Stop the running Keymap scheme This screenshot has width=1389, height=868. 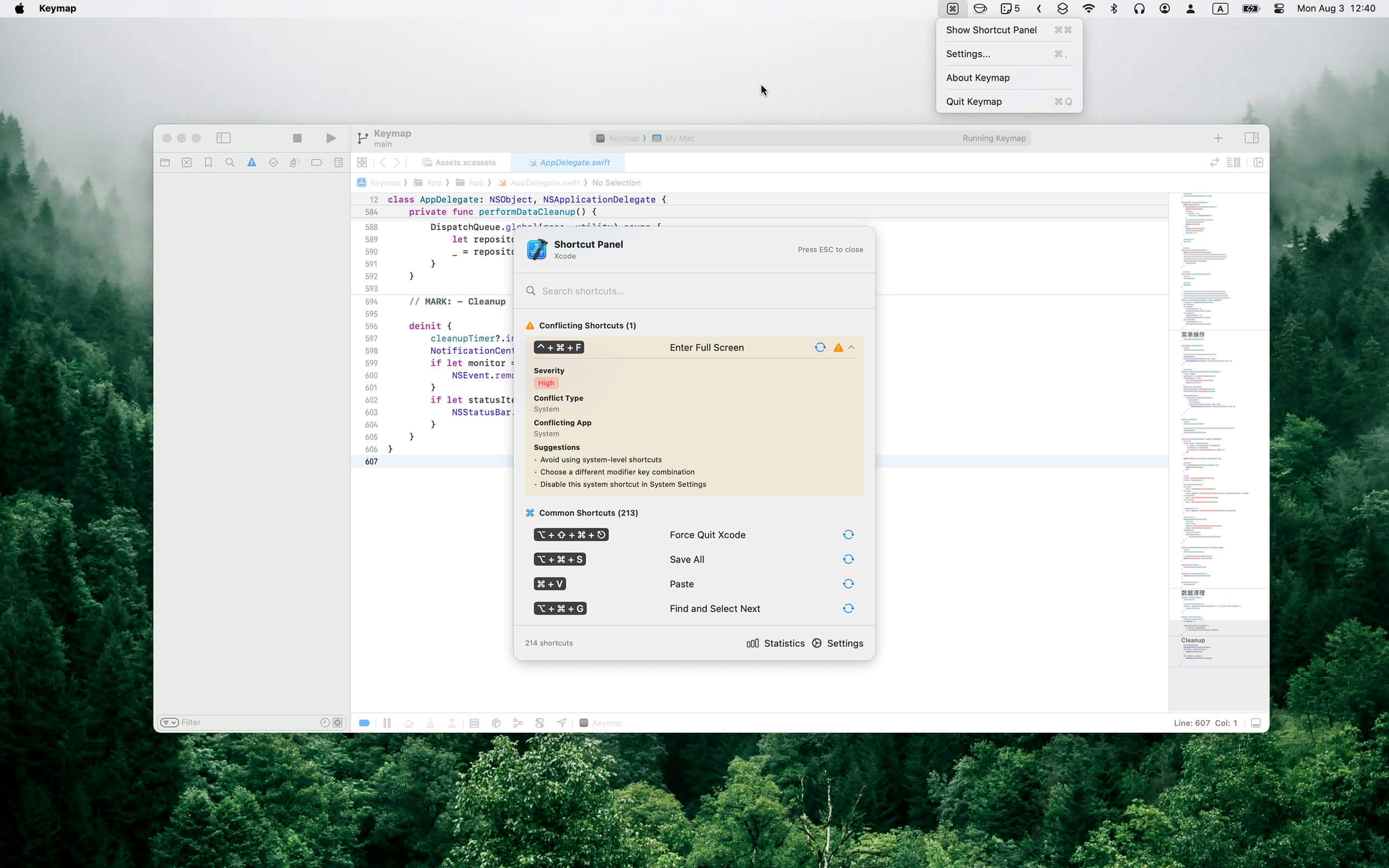tap(297, 138)
